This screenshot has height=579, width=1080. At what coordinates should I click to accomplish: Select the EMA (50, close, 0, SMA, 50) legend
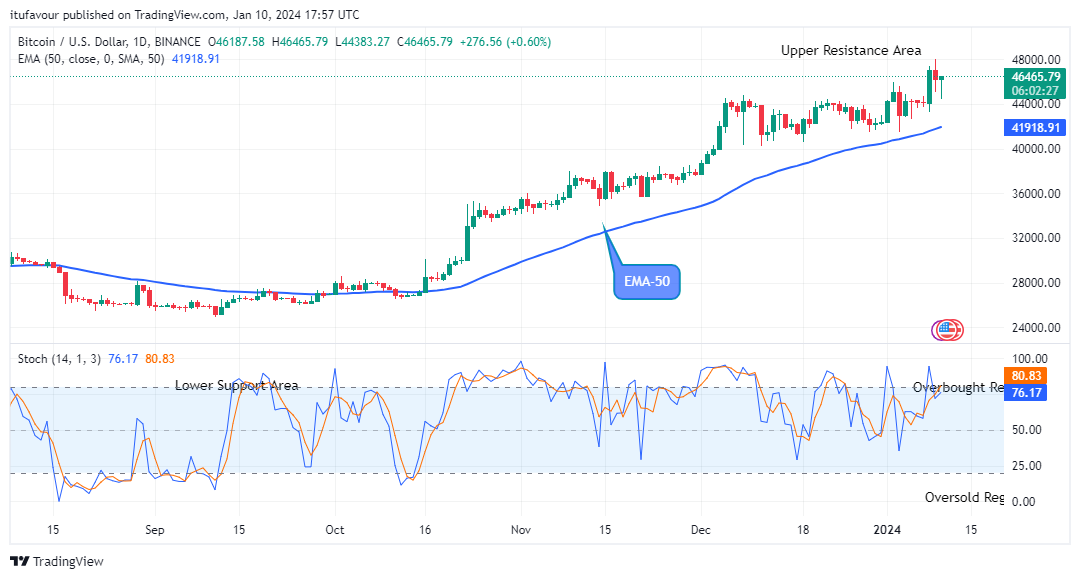pyautogui.click(x=91, y=59)
